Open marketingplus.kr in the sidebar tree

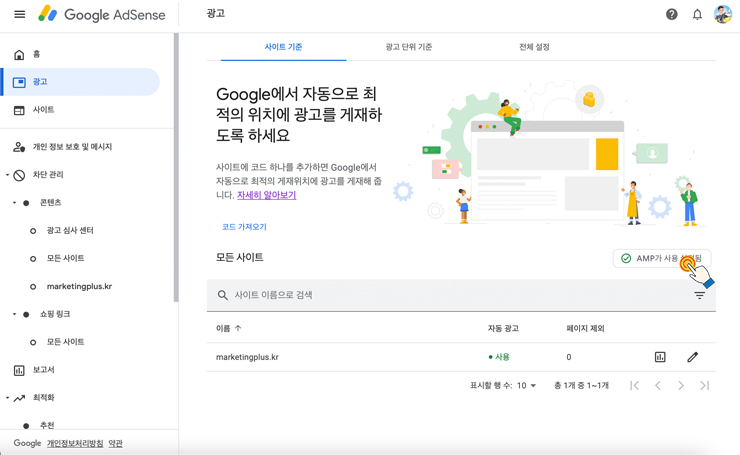click(x=79, y=286)
